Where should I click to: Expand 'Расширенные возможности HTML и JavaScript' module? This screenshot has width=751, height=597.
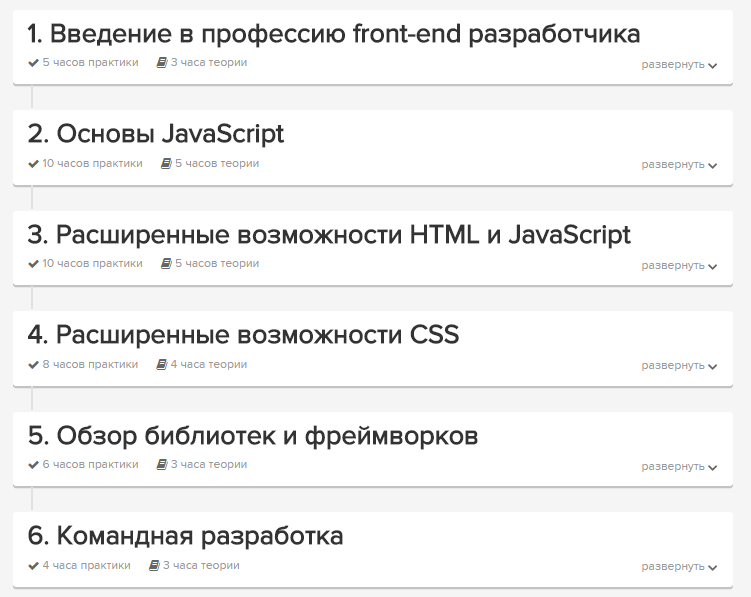pyautogui.click(x=679, y=266)
